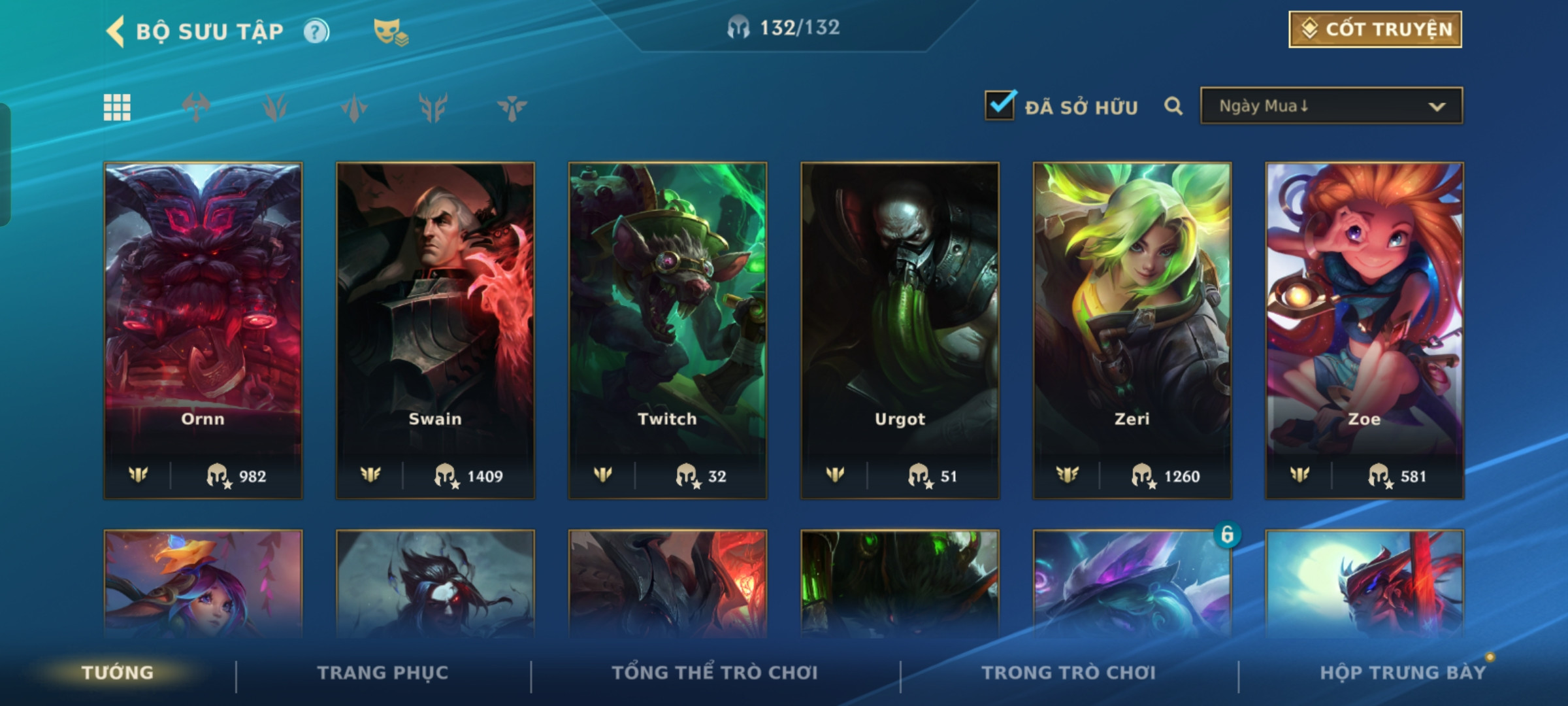Open the Hộp Trưng Bày tab
1568x706 pixels.
[1403, 673]
